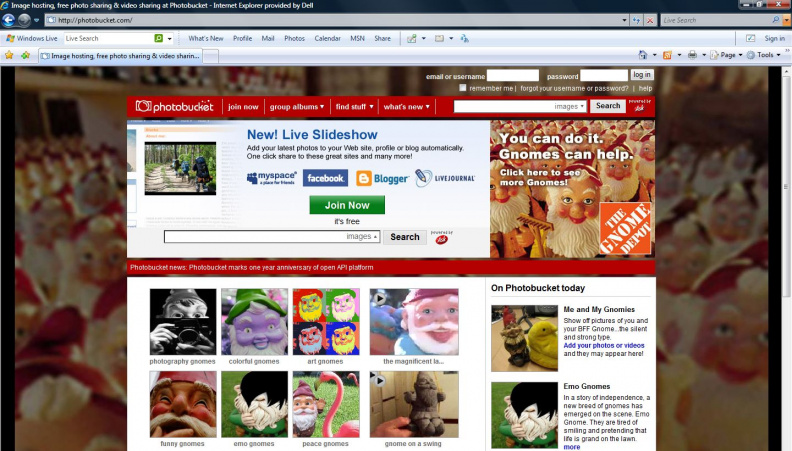Open the address bar history dropdown
Screen dimensions: 792x451
pyautogui.click(x=624, y=20)
